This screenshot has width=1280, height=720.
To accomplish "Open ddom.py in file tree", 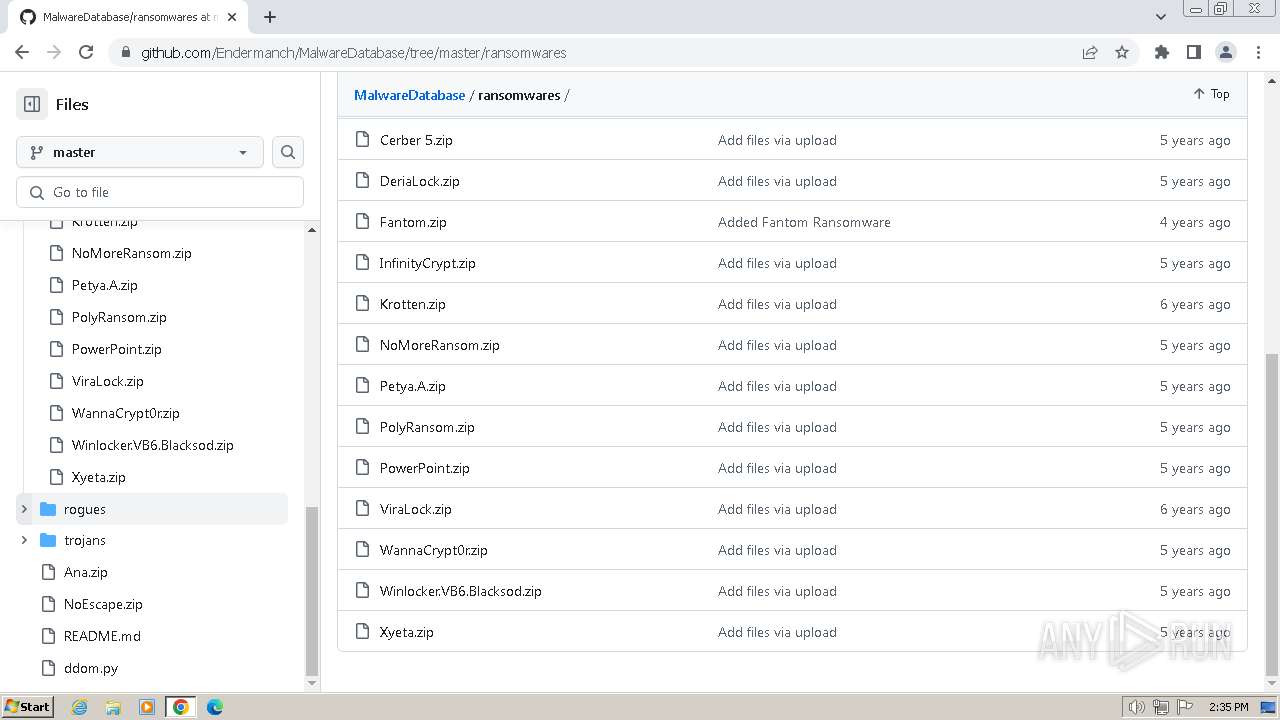I will pos(91,668).
